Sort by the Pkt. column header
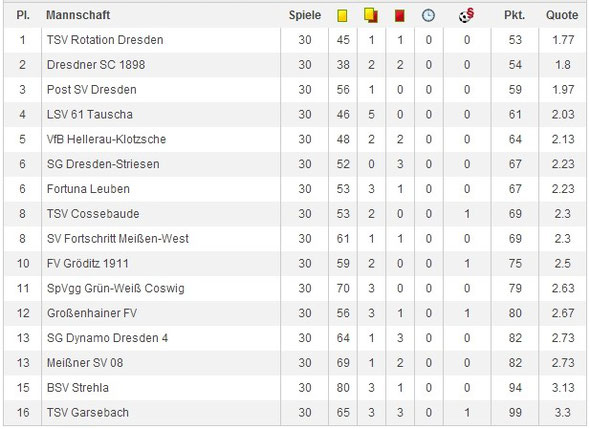 point(514,15)
